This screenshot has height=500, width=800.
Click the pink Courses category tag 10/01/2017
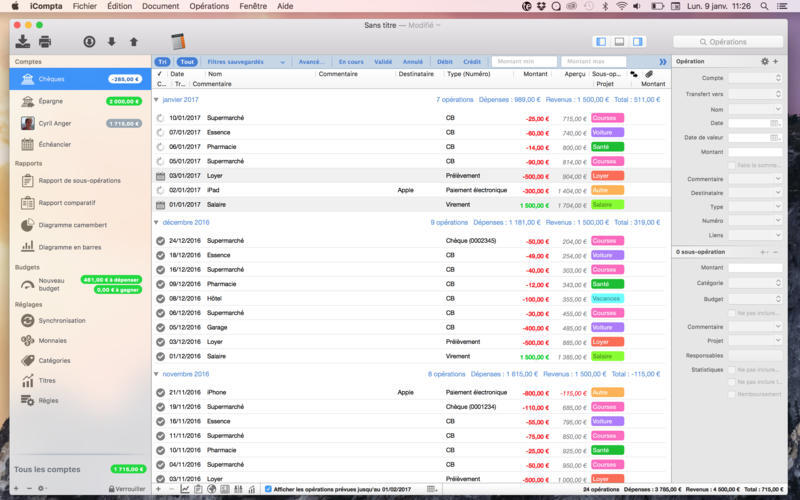click(x=607, y=118)
